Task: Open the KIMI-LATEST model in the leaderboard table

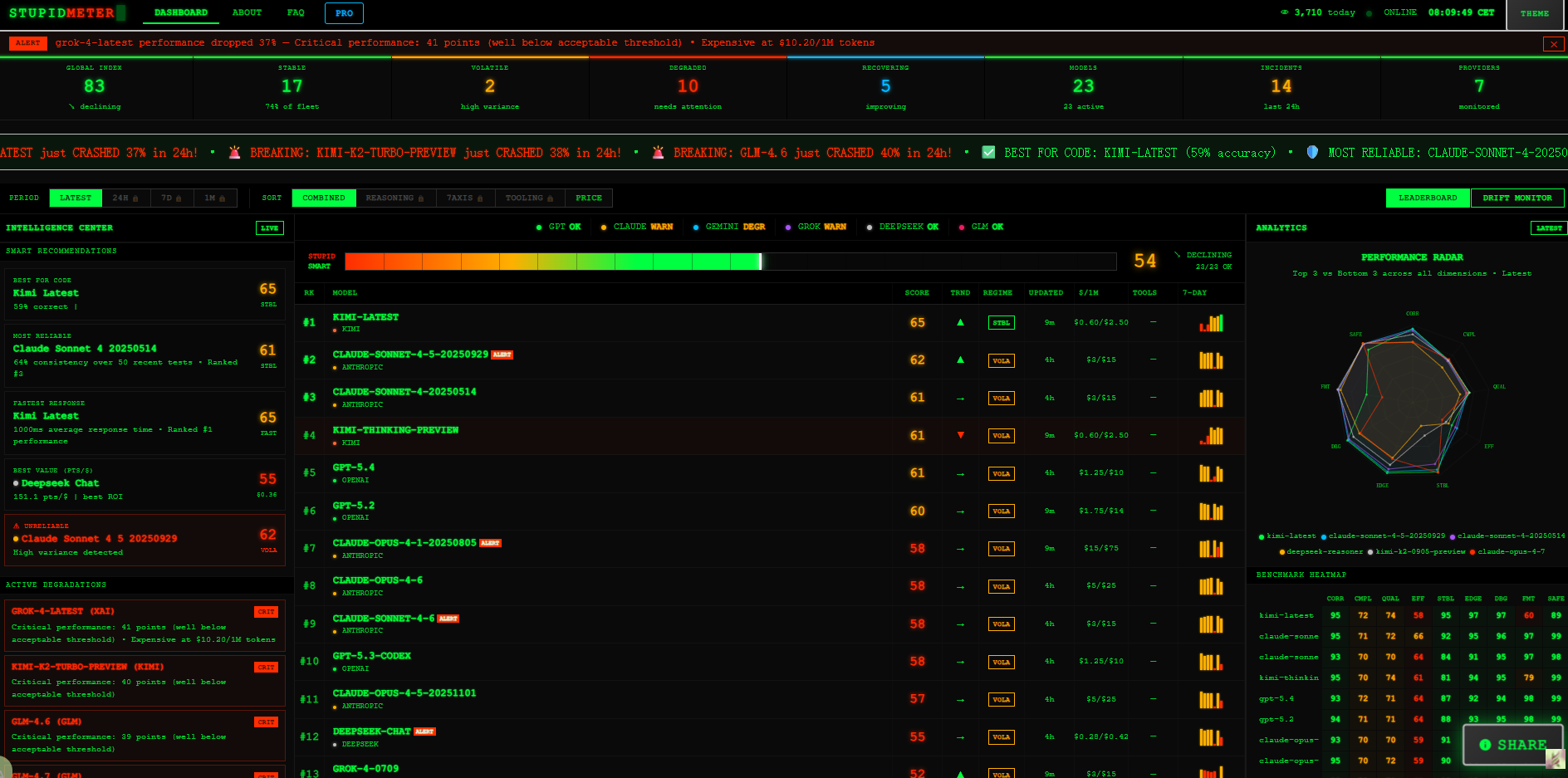Action: click(x=365, y=317)
